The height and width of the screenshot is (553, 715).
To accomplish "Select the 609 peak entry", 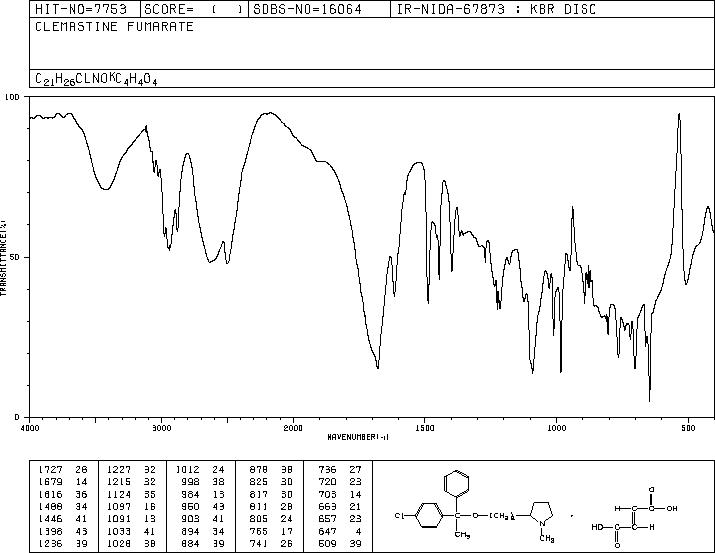I will [x=340, y=544].
